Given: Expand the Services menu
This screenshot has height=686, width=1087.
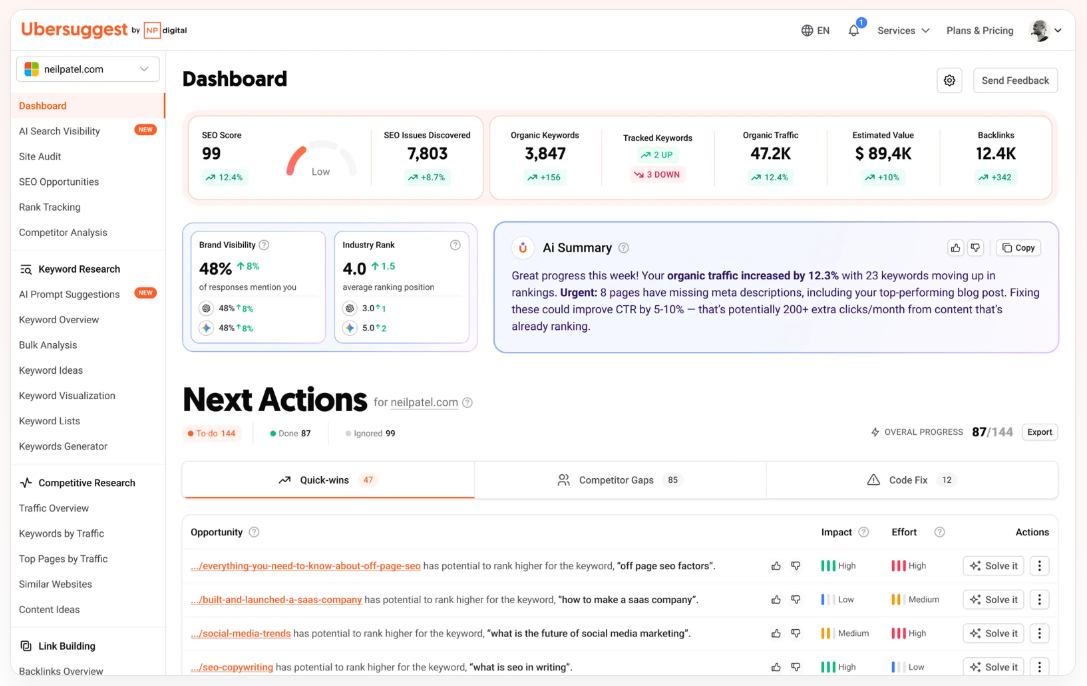Looking at the screenshot, I should pos(903,30).
